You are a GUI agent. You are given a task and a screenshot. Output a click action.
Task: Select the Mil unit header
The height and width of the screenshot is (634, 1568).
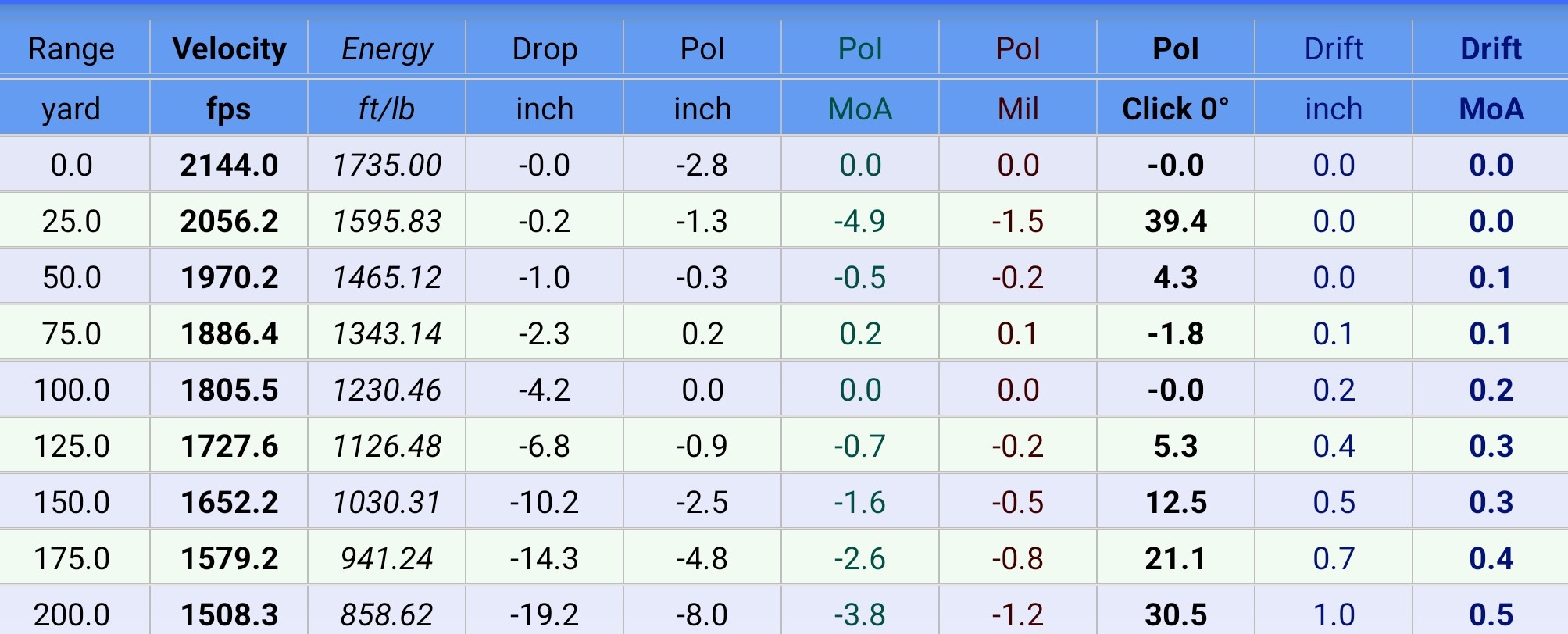tap(1017, 109)
